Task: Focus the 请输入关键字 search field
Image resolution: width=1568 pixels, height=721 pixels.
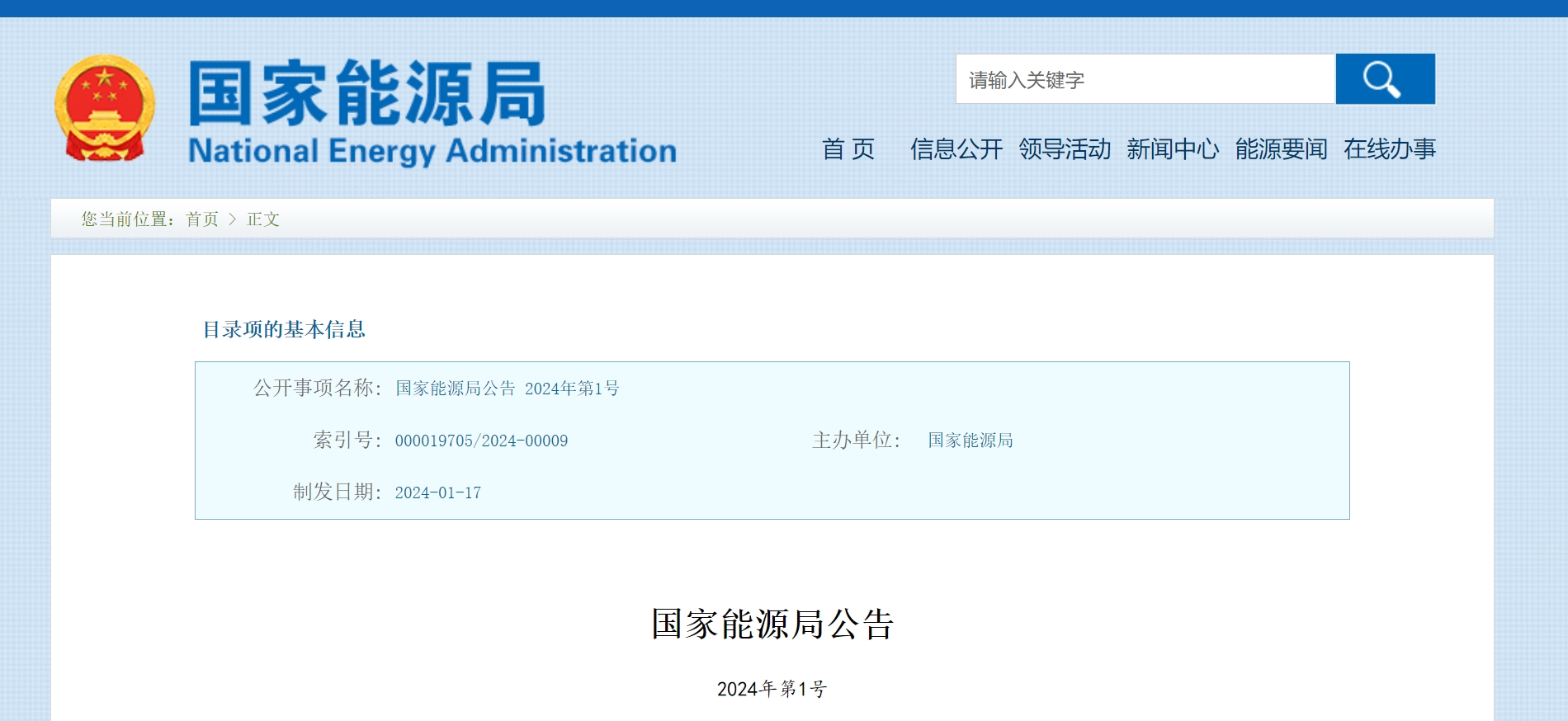Action: coord(1145,79)
